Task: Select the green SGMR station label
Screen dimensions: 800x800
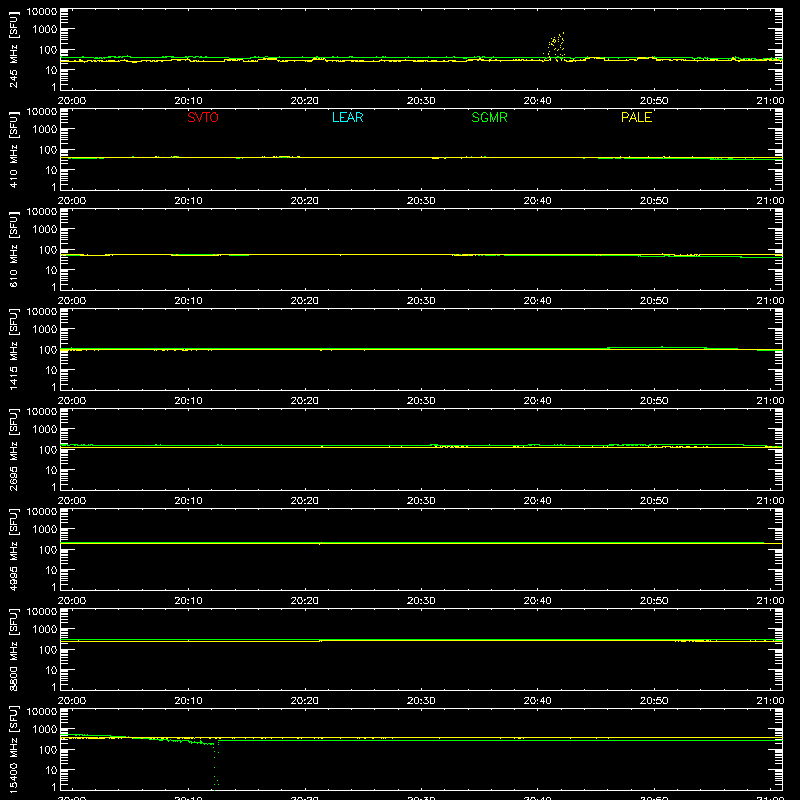Action: pyautogui.click(x=489, y=117)
